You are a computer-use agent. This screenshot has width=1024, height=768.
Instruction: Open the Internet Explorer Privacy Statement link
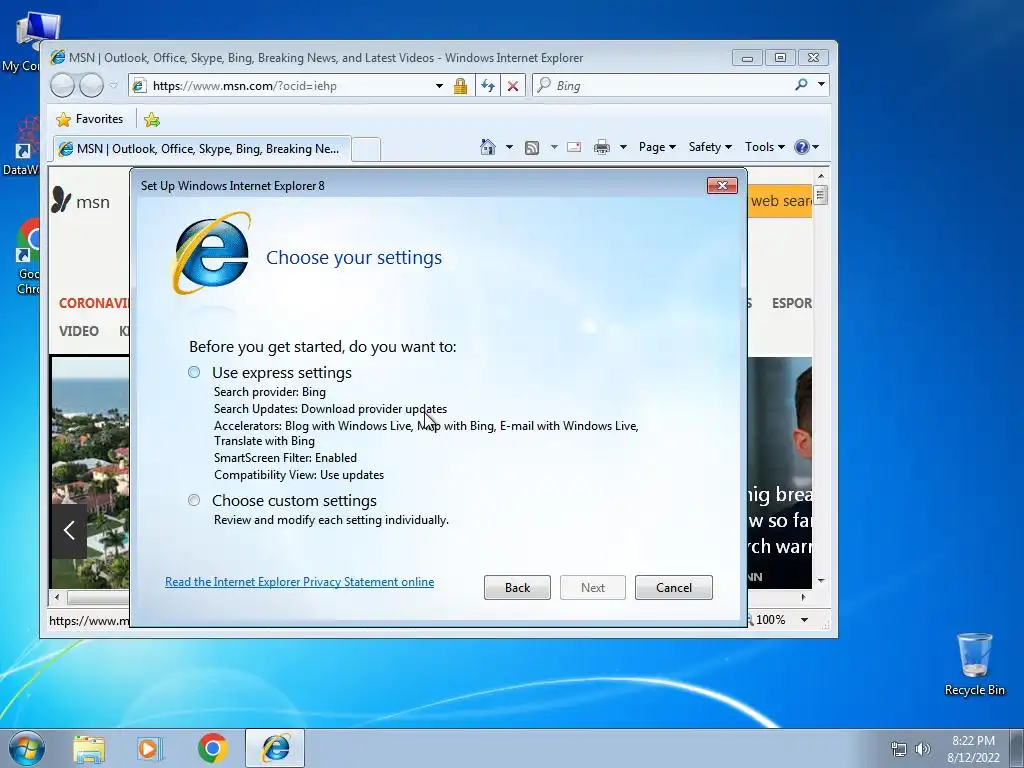(x=299, y=582)
